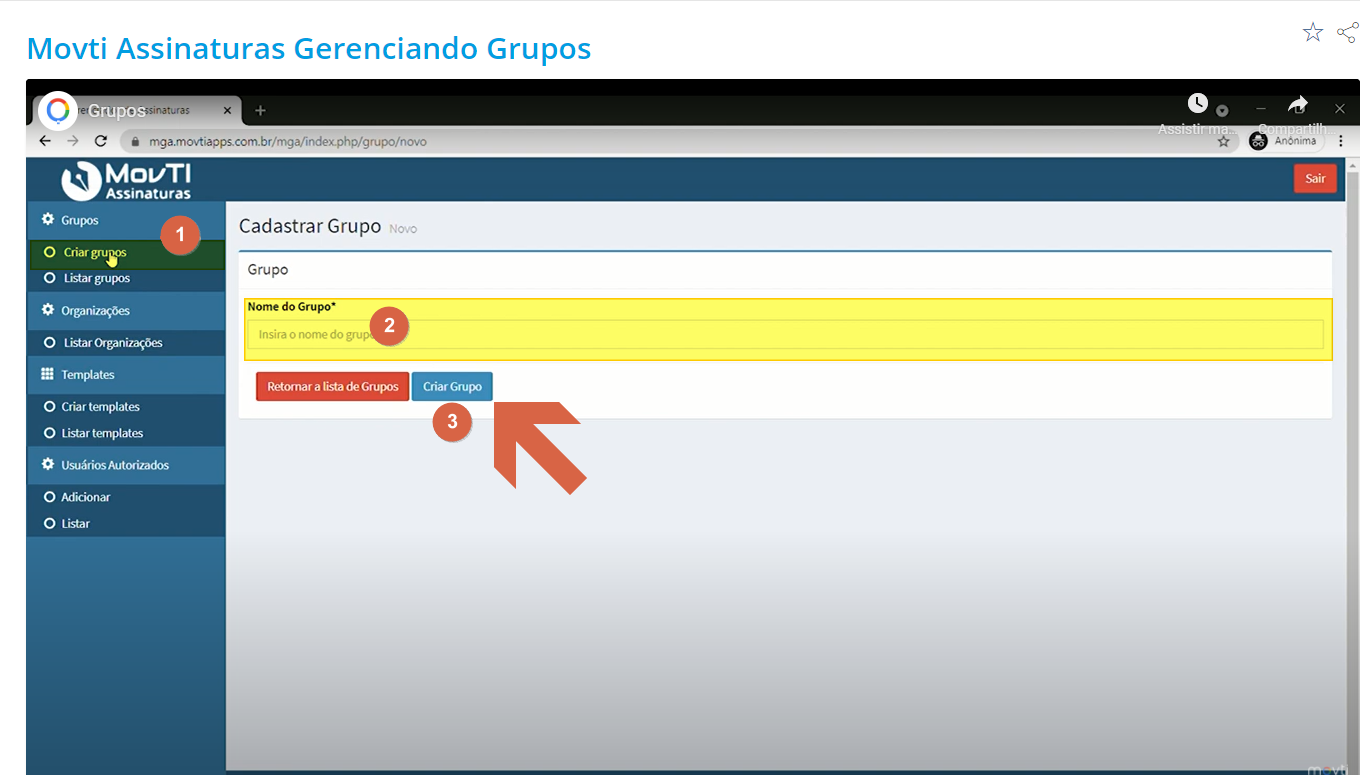Close the browser tab in the video

pos(228,110)
